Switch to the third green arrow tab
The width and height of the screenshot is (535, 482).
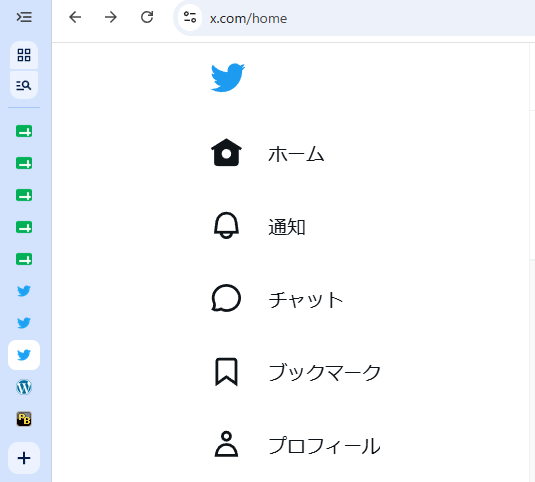(24, 195)
